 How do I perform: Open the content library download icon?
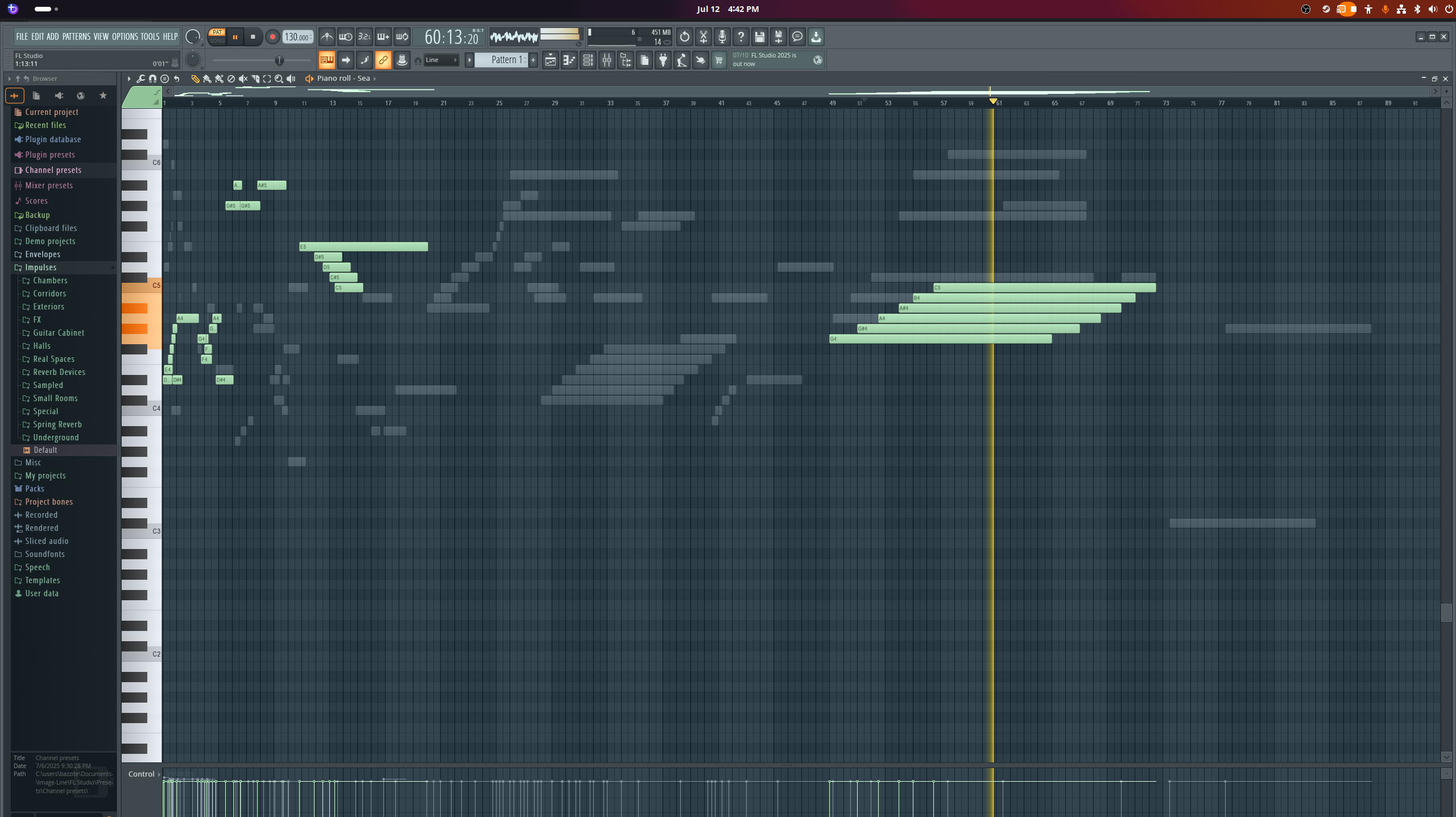point(816,37)
